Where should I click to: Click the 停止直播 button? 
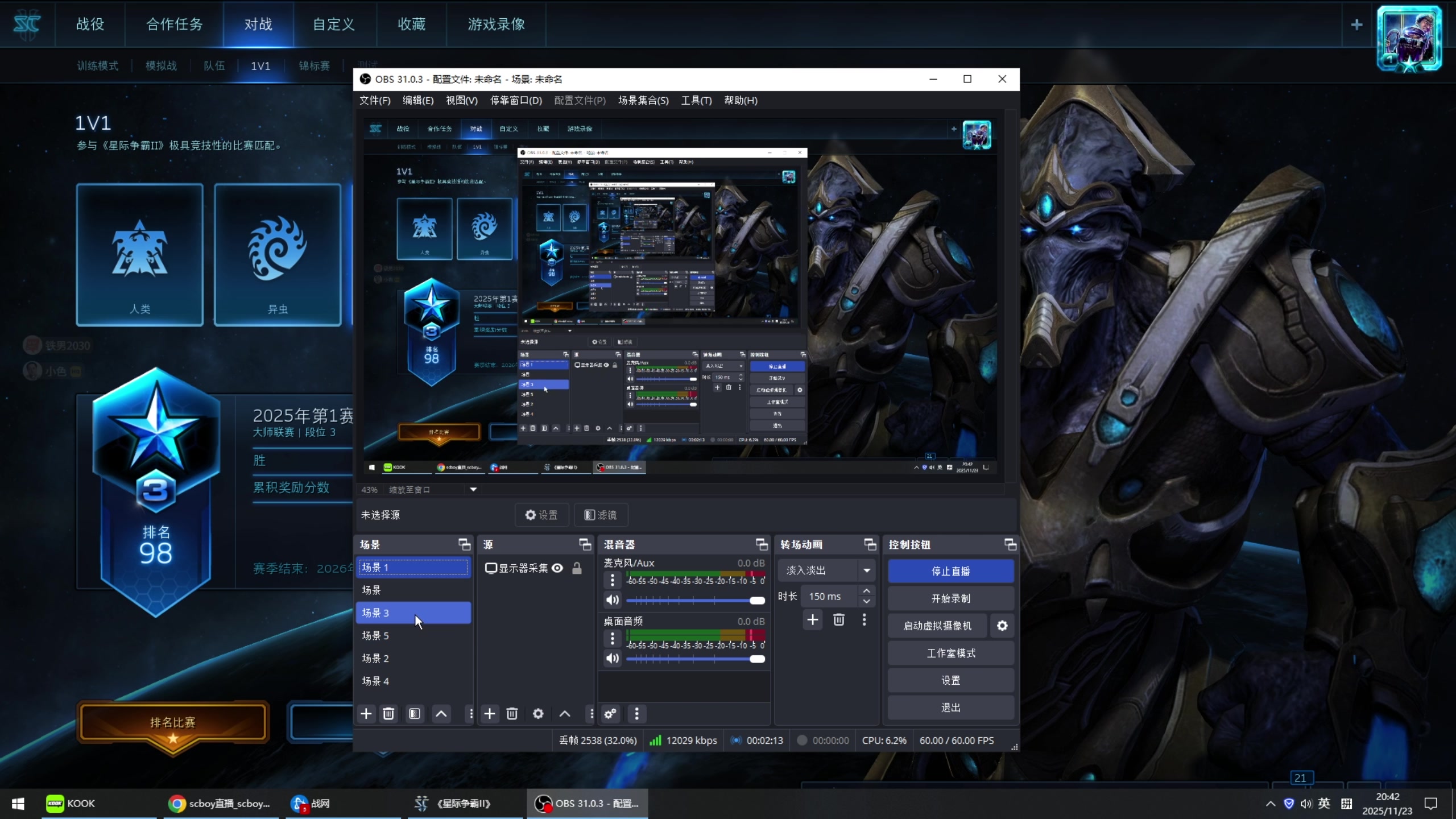click(950, 570)
